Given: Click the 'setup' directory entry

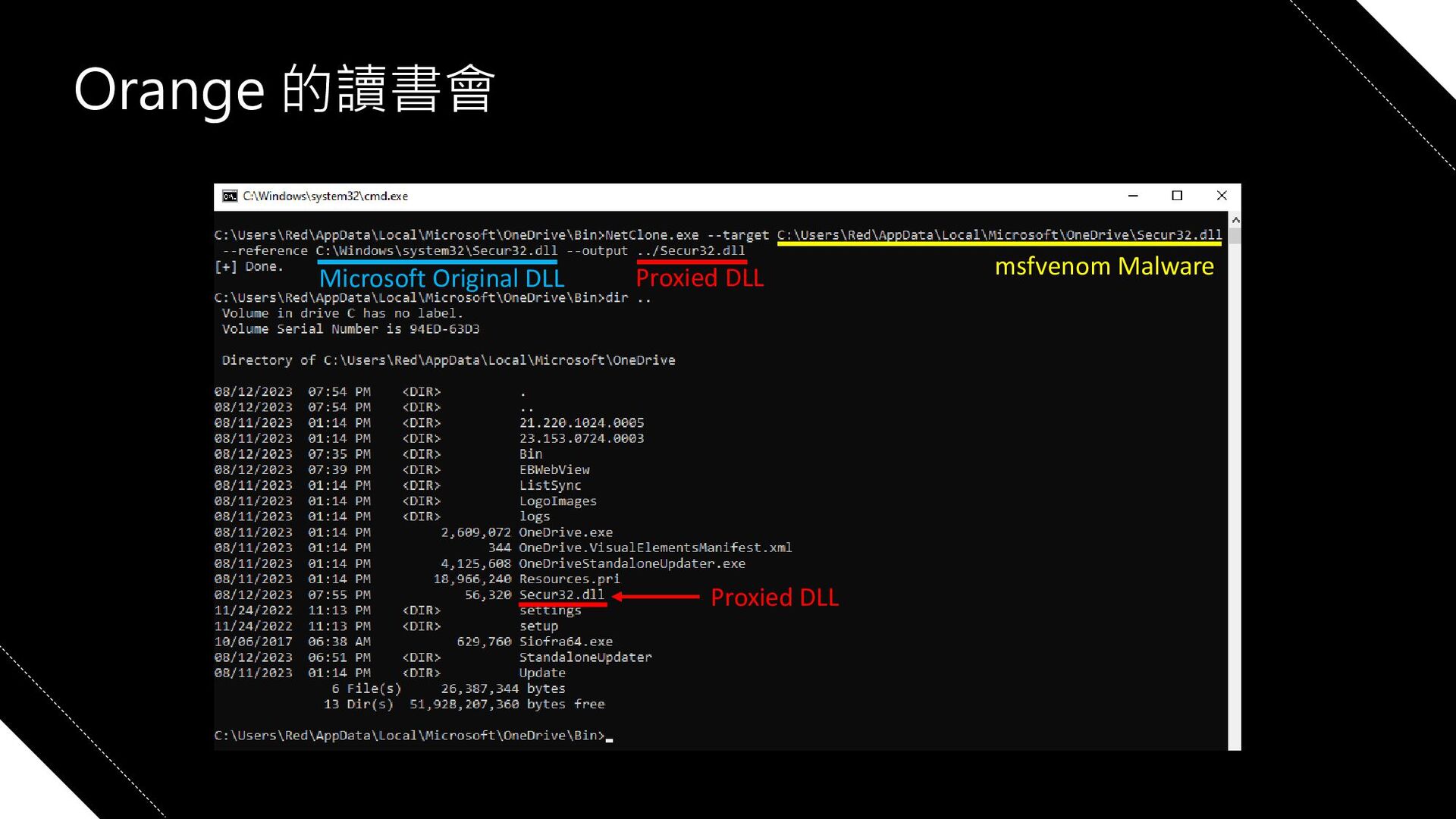Looking at the screenshot, I should pyautogui.click(x=538, y=626).
